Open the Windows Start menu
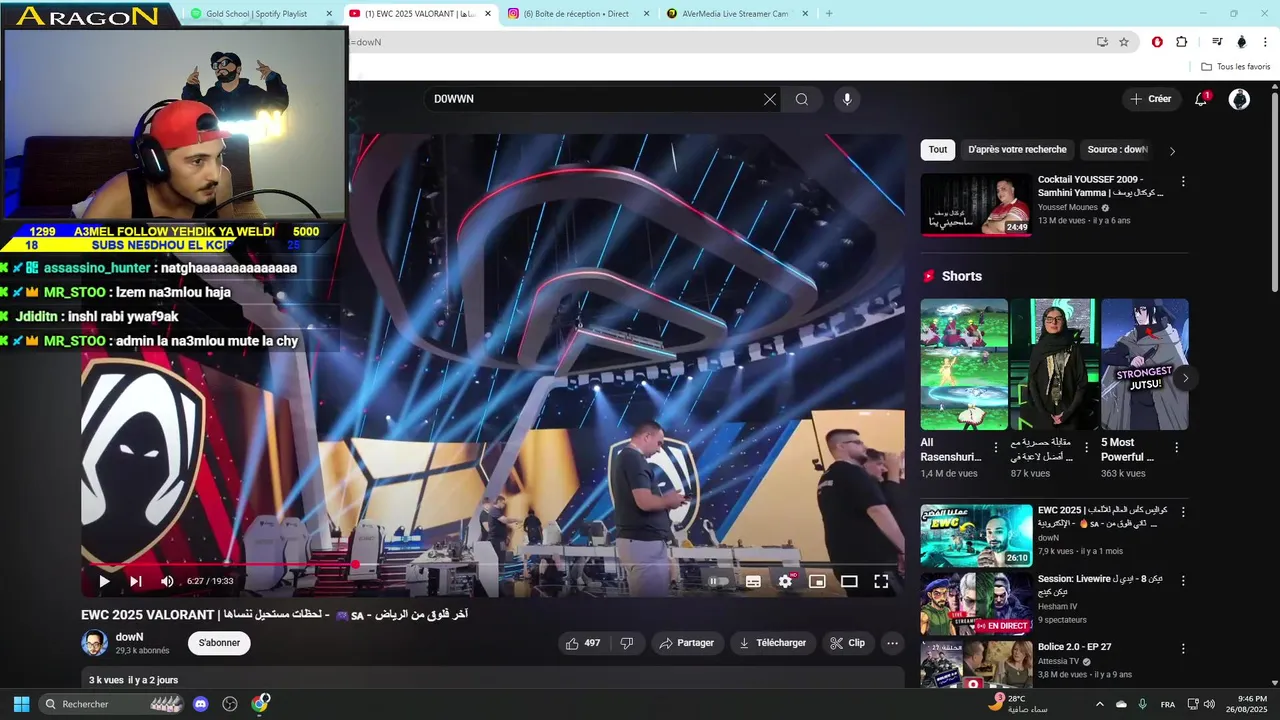The width and height of the screenshot is (1280, 720). (21, 704)
